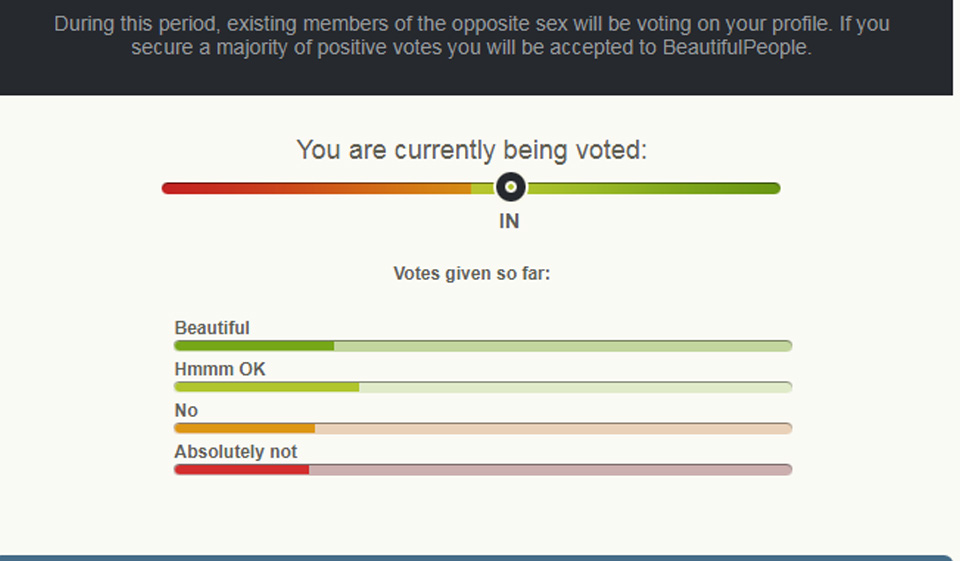Select the "Beautiful" vote label

tap(212, 328)
